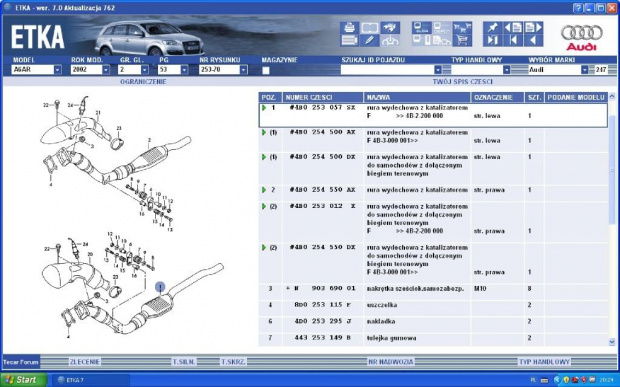Click the pencil edit icon
The width and height of the screenshot is (620, 387).
[369, 40]
